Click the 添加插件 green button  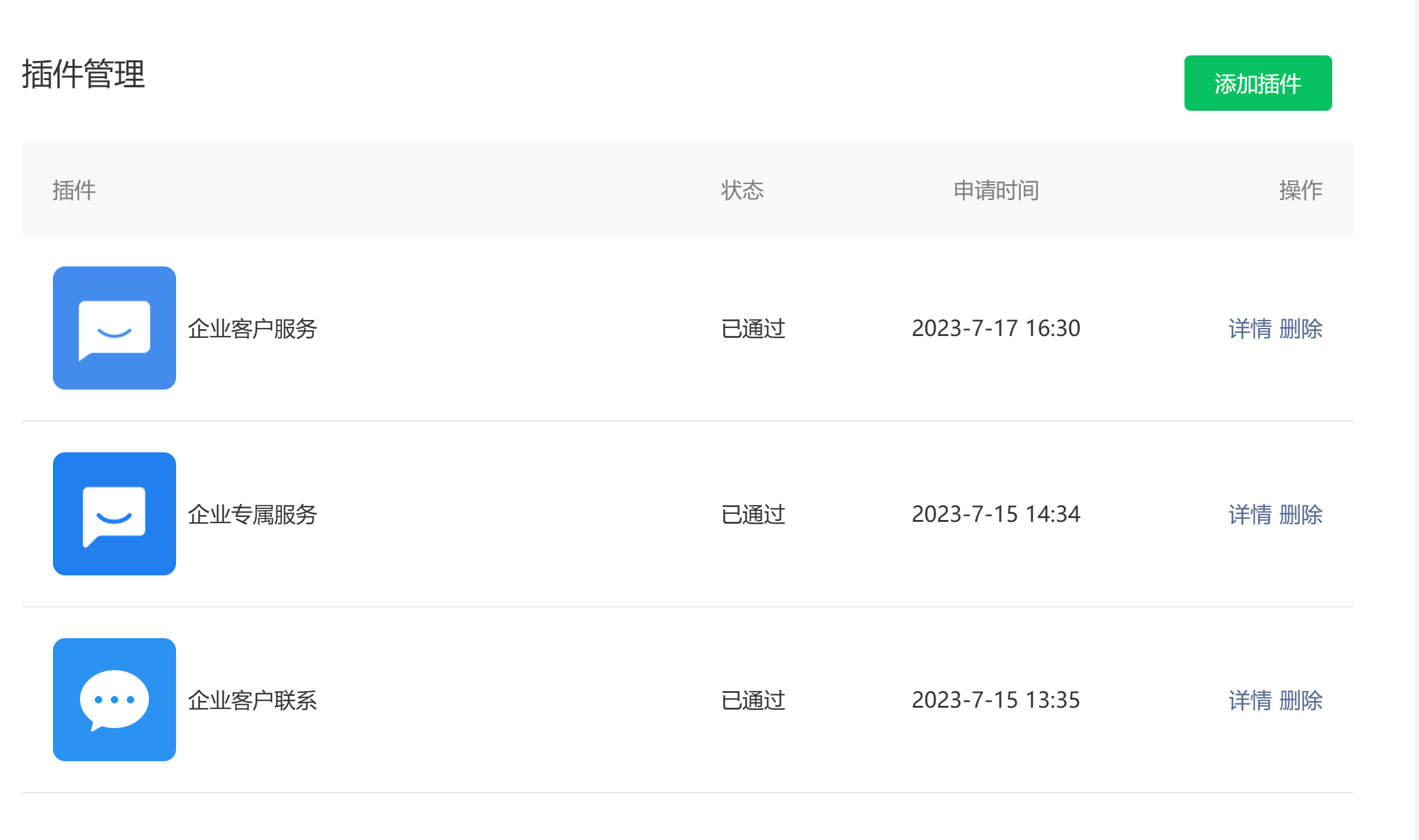[1257, 83]
